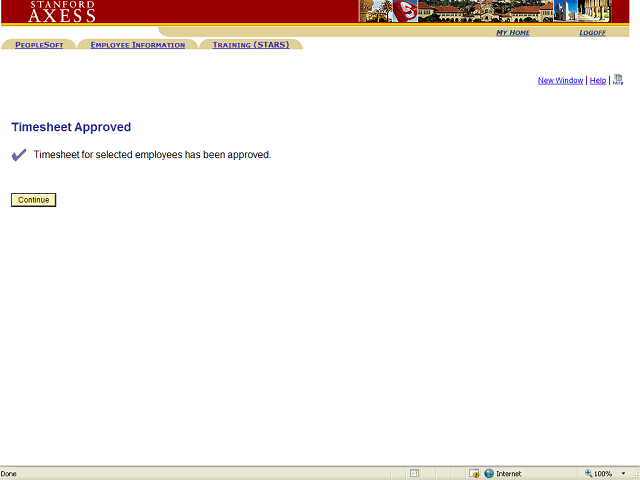Screen dimensions: 640x480
Task: Click the popup blocker status bar icon
Action: click(414, 473)
